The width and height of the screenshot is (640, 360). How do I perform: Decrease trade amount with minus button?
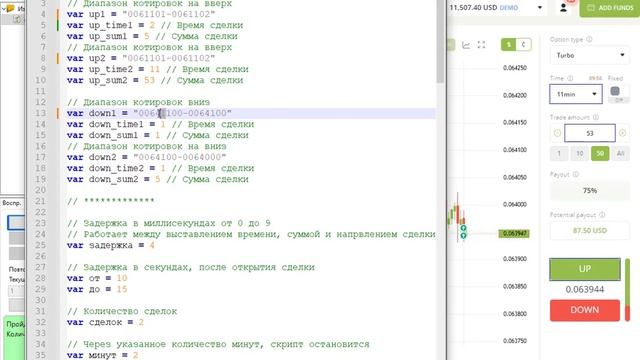click(557, 133)
